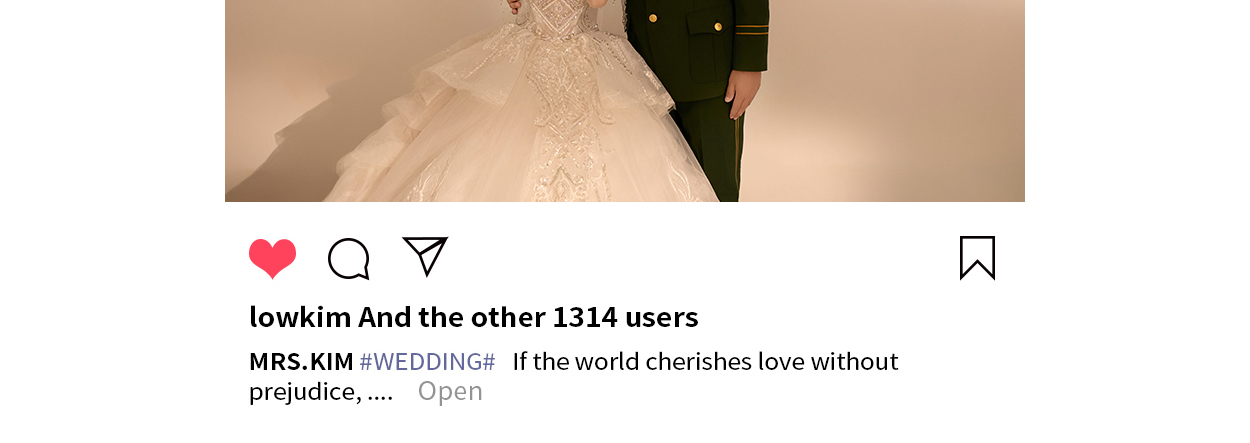Click the beige backdrop right of the groom
This screenshot has width=1250, height=443.
pos(895,100)
